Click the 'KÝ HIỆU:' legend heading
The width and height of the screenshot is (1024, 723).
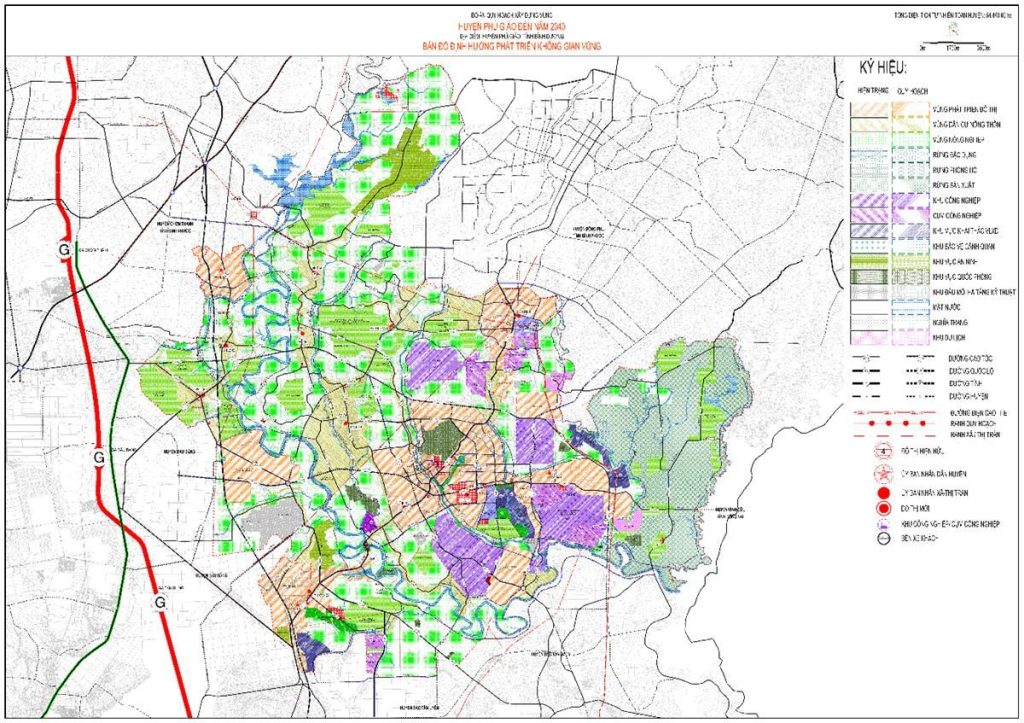point(881,69)
